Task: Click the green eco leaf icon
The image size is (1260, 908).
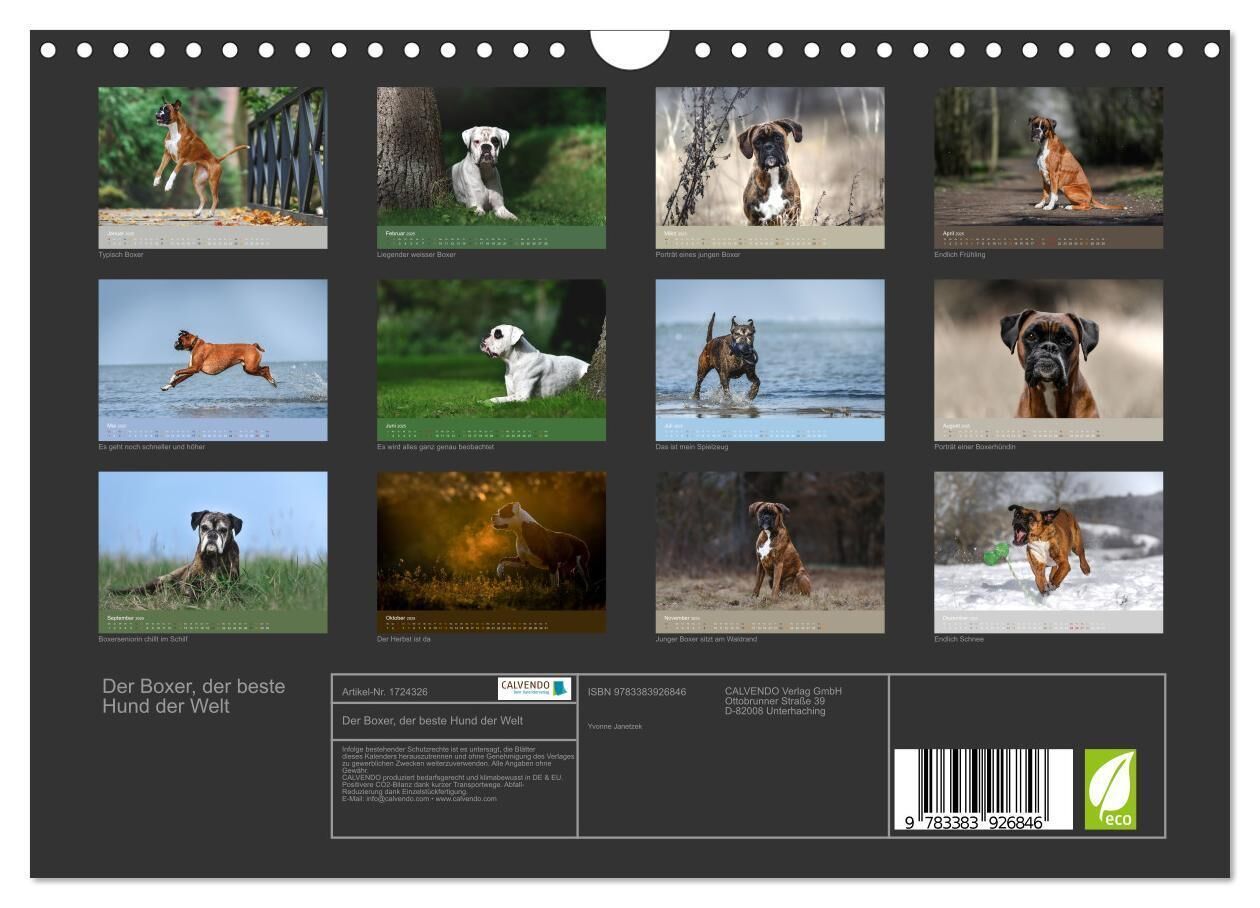Action: (x=1110, y=789)
